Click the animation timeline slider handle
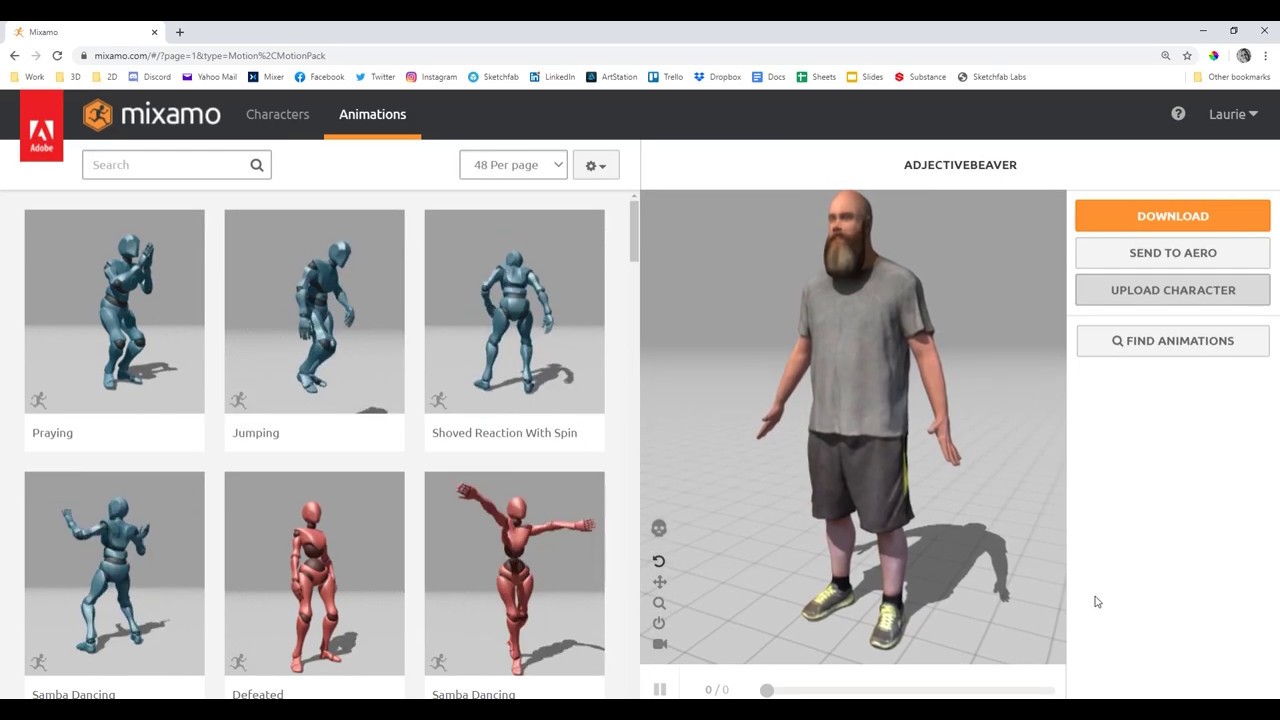The width and height of the screenshot is (1280, 720). [767, 690]
